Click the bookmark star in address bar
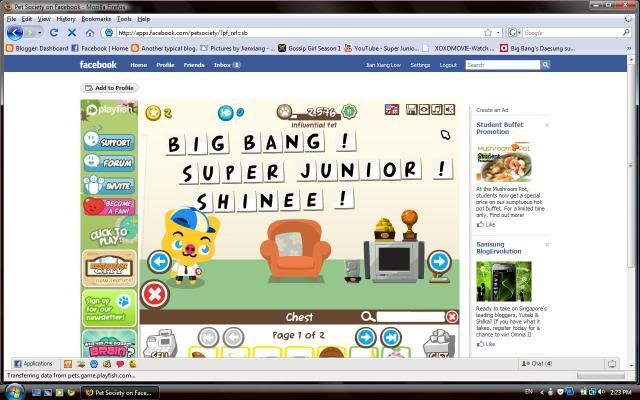This screenshot has height=400, width=640. click(488, 33)
